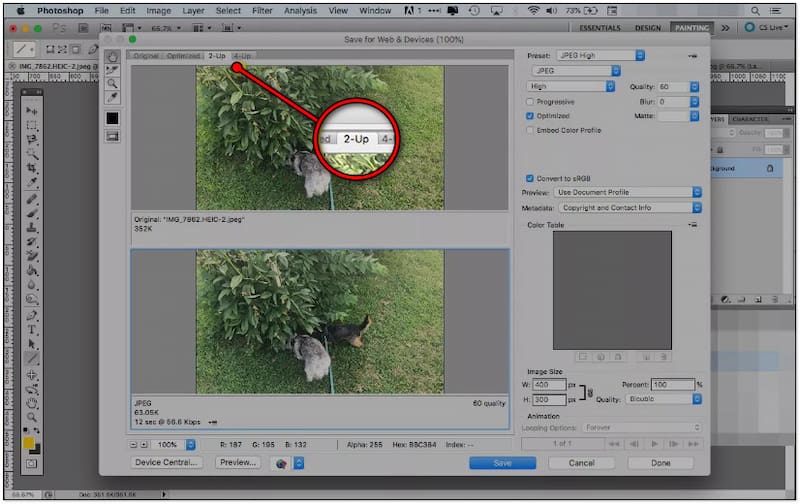800x504 pixels.
Task: Enable Embed Color Profile checkbox
Action: (530, 130)
